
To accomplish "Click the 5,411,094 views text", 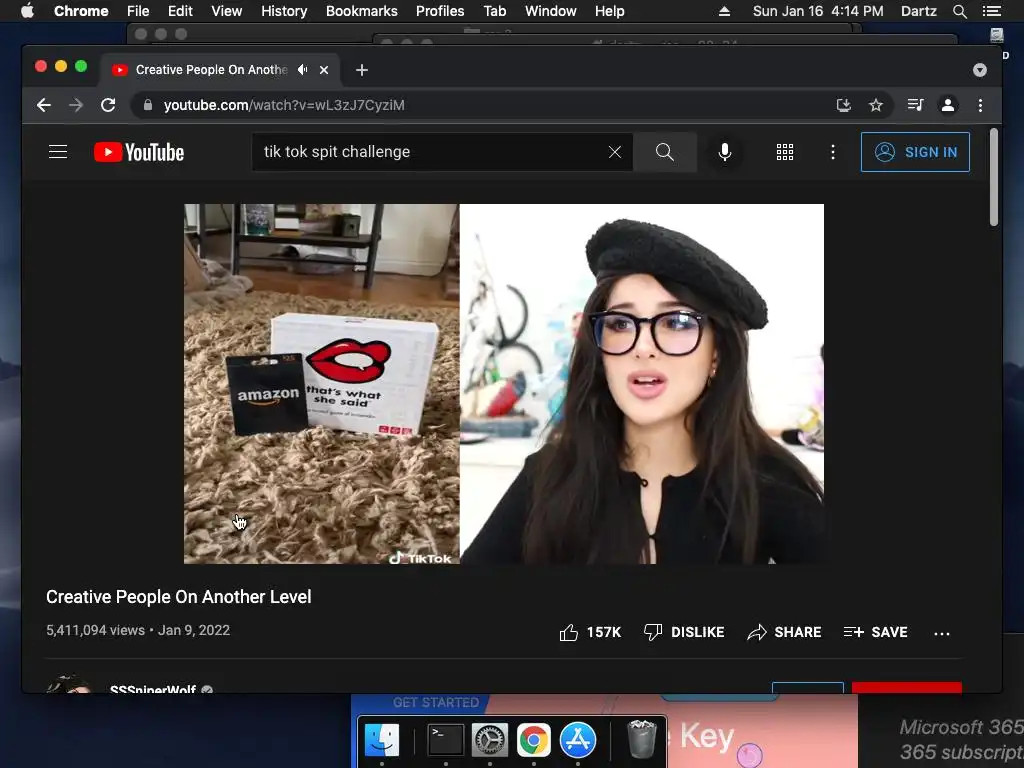I will (x=95, y=630).
